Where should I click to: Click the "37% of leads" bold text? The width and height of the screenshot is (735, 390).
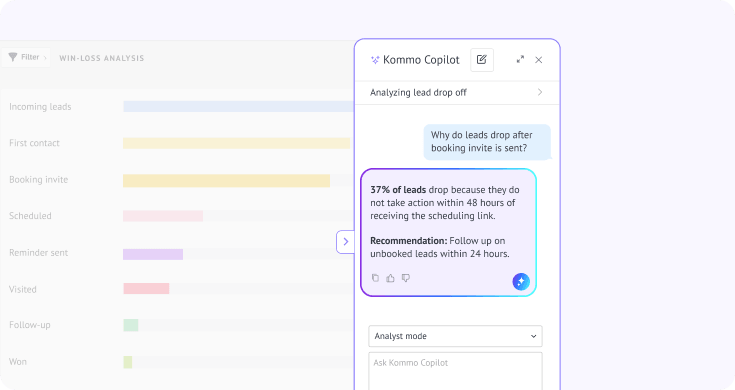tap(398, 190)
